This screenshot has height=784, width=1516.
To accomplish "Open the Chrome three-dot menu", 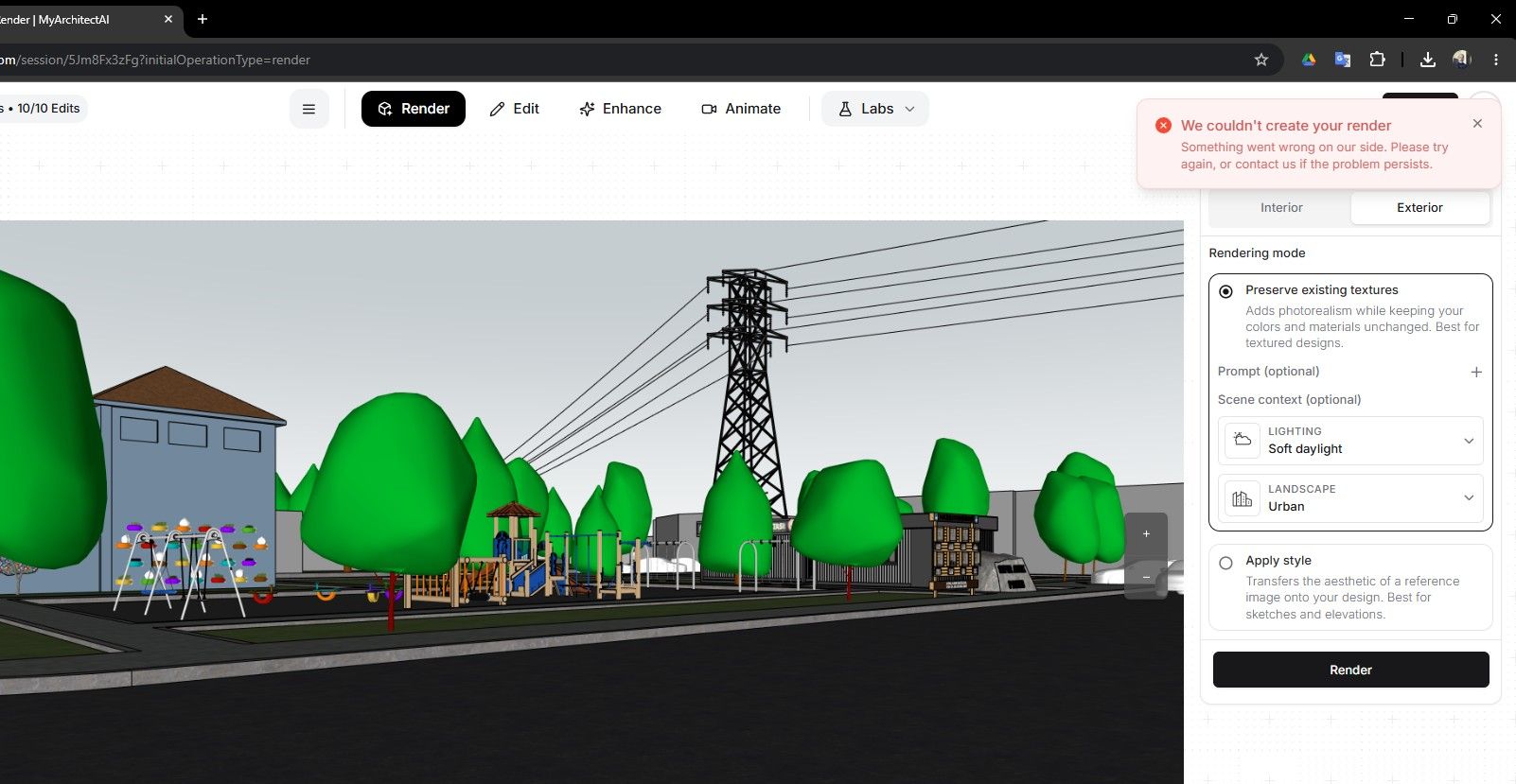I will tap(1496, 60).
